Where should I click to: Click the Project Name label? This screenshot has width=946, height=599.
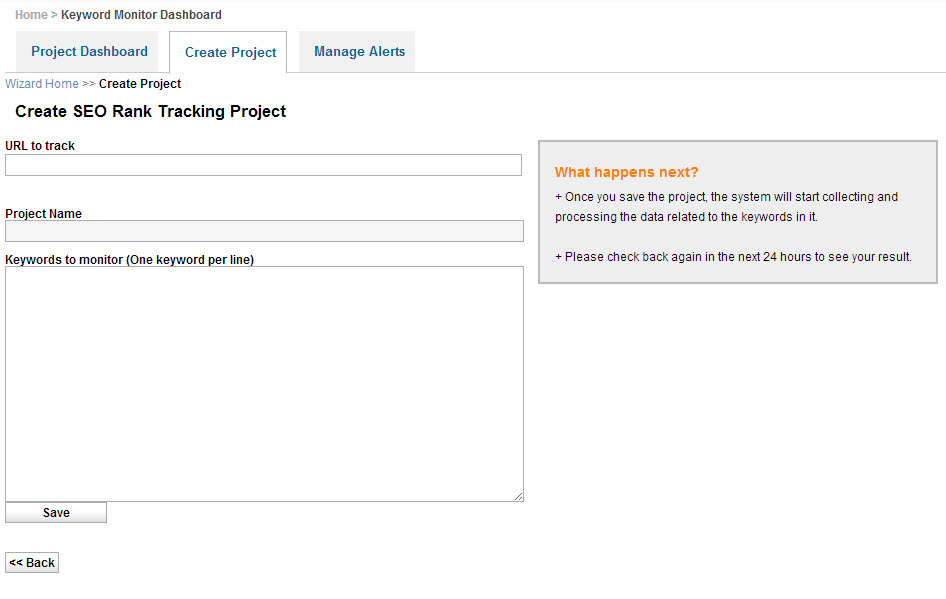coord(43,214)
